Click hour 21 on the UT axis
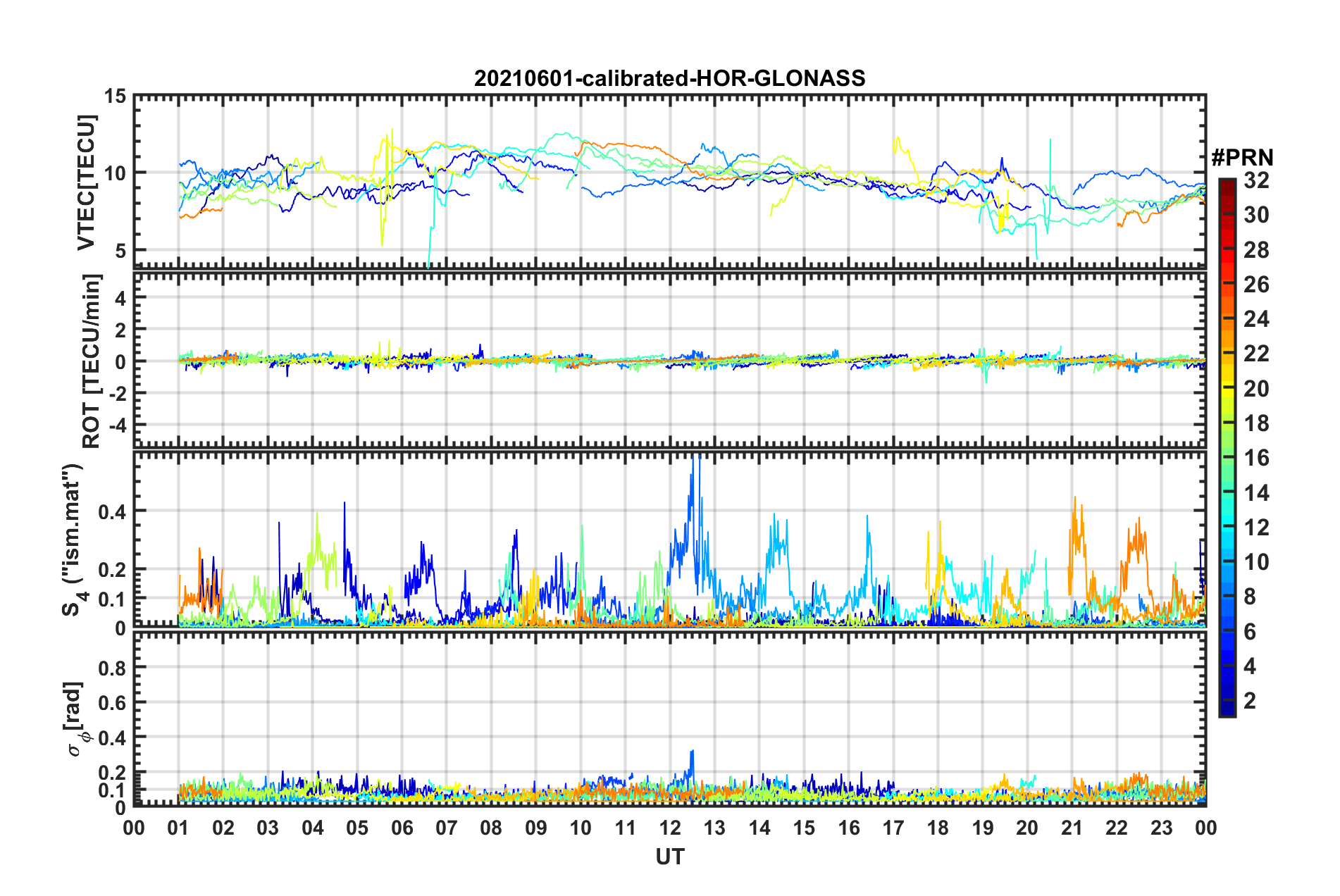This screenshot has width=1340, height=896. pyautogui.click(x=1072, y=828)
